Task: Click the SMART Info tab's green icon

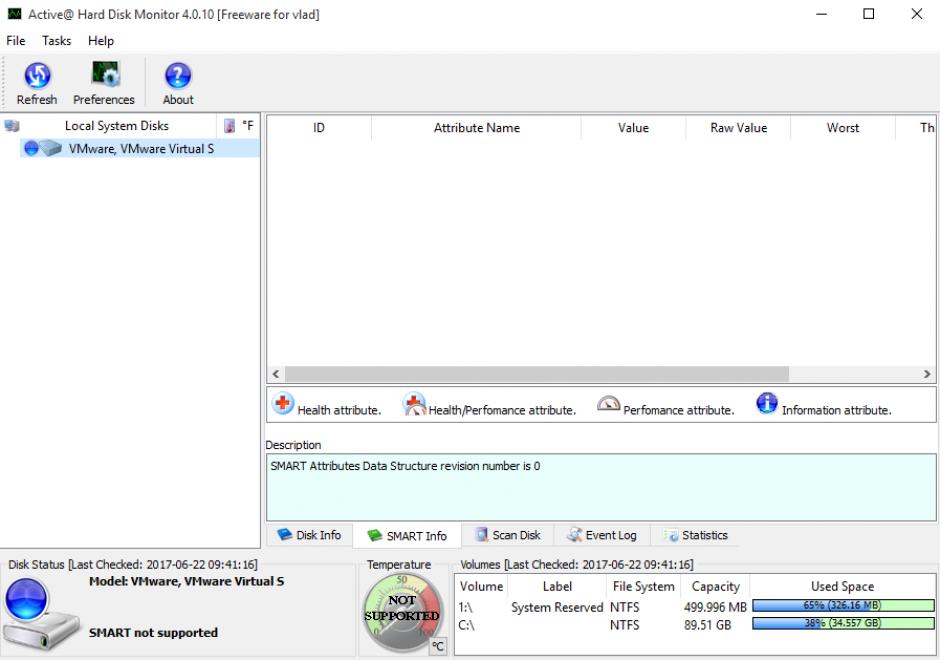Action: (x=375, y=535)
